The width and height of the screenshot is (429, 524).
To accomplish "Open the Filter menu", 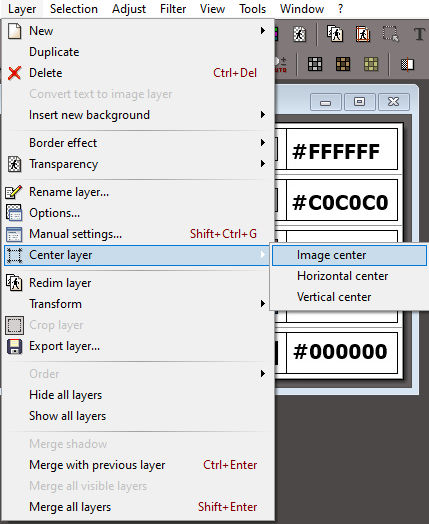I will tap(173, 9).
